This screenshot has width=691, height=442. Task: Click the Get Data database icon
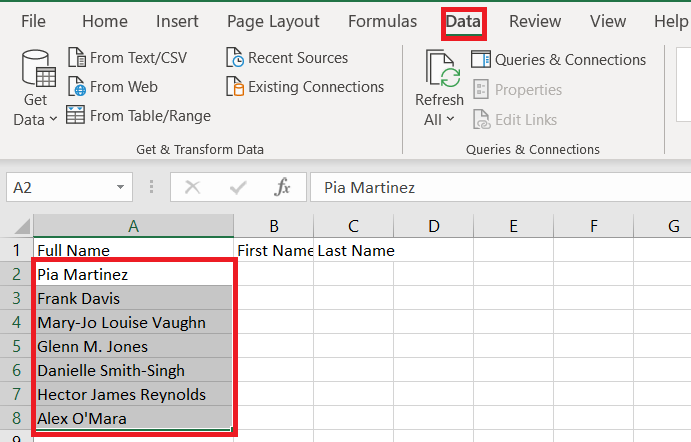[x=39, y=68]
